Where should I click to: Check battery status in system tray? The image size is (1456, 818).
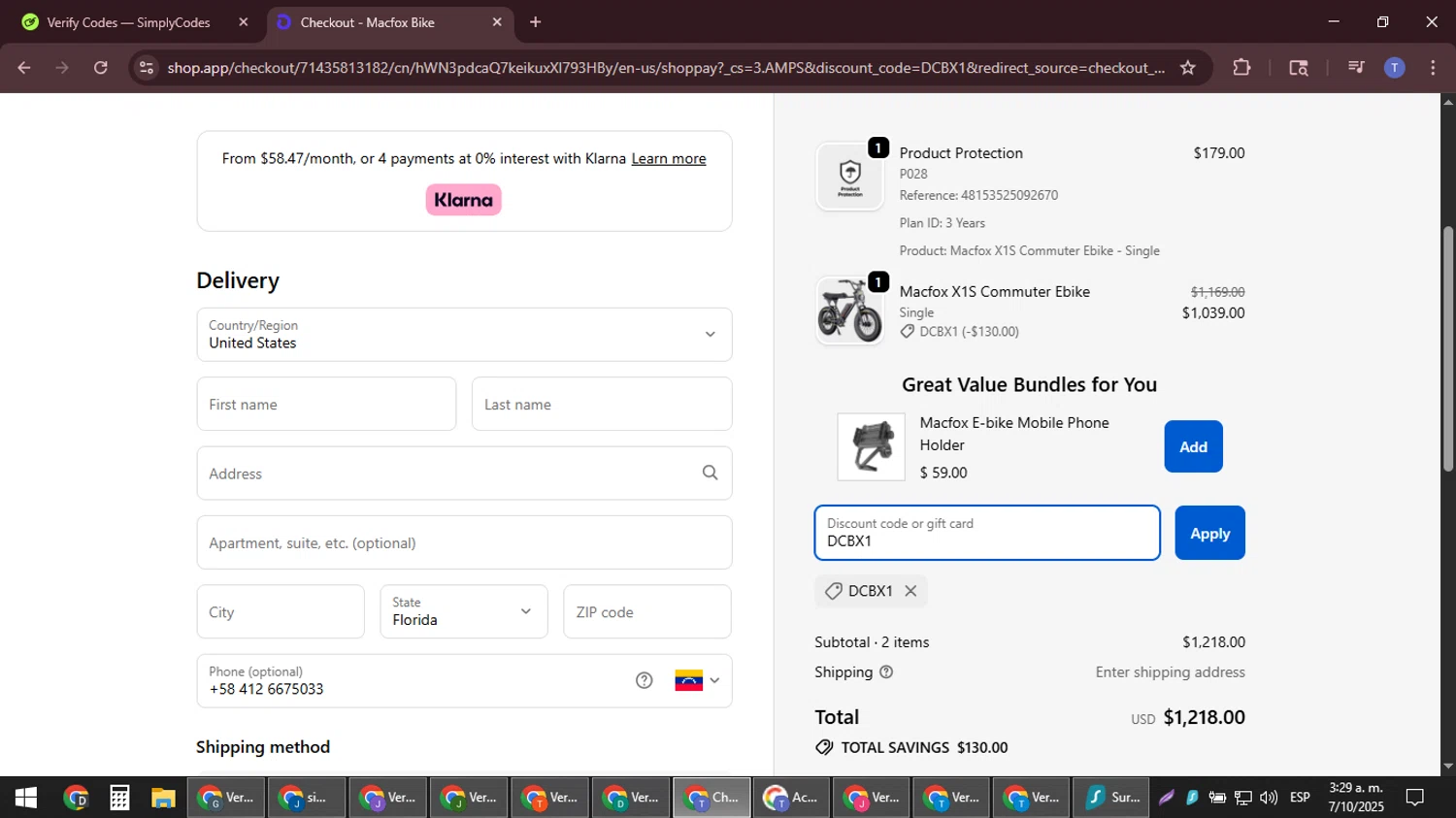click(x=1217, y=798)
